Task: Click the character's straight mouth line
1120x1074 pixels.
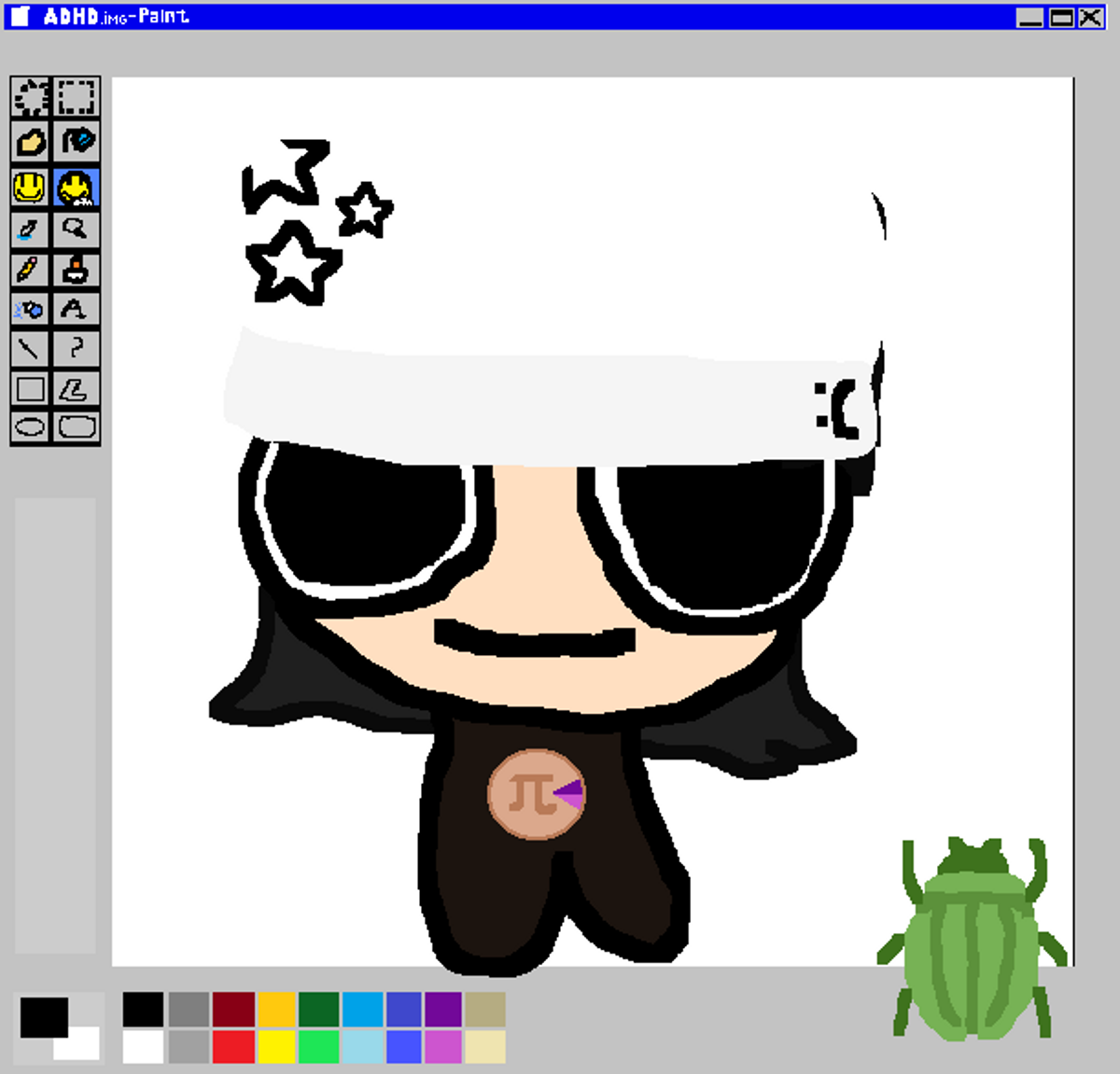Action: pyautogui.click(x=535, y=637)
